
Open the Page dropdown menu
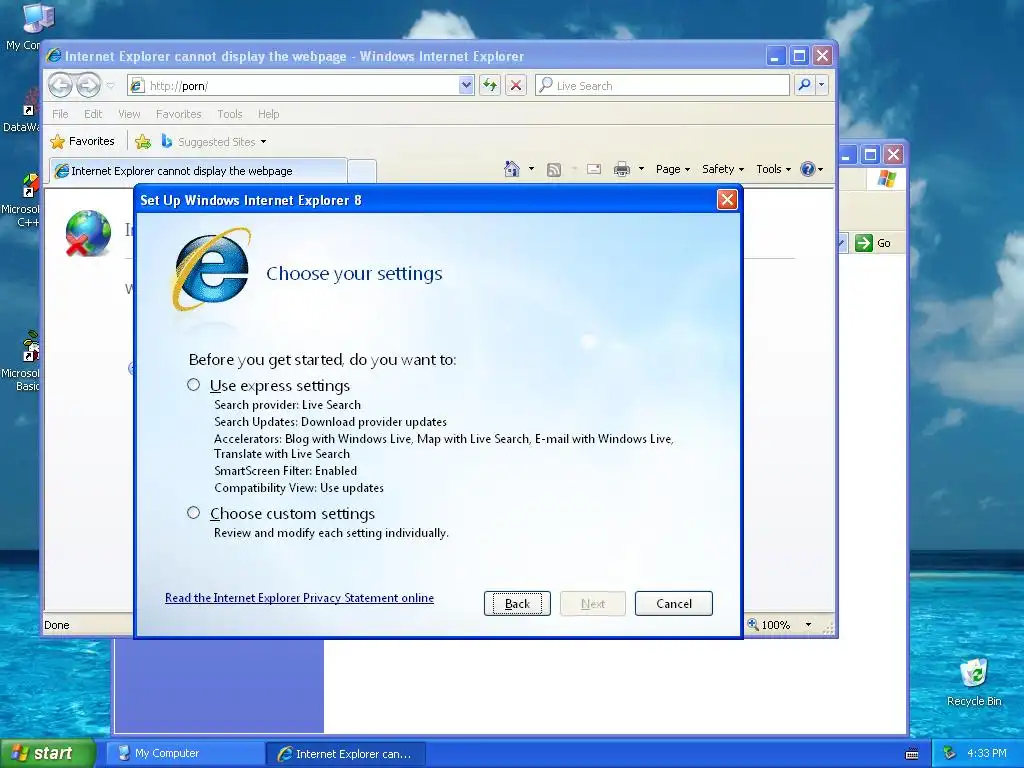click(673, 169)
